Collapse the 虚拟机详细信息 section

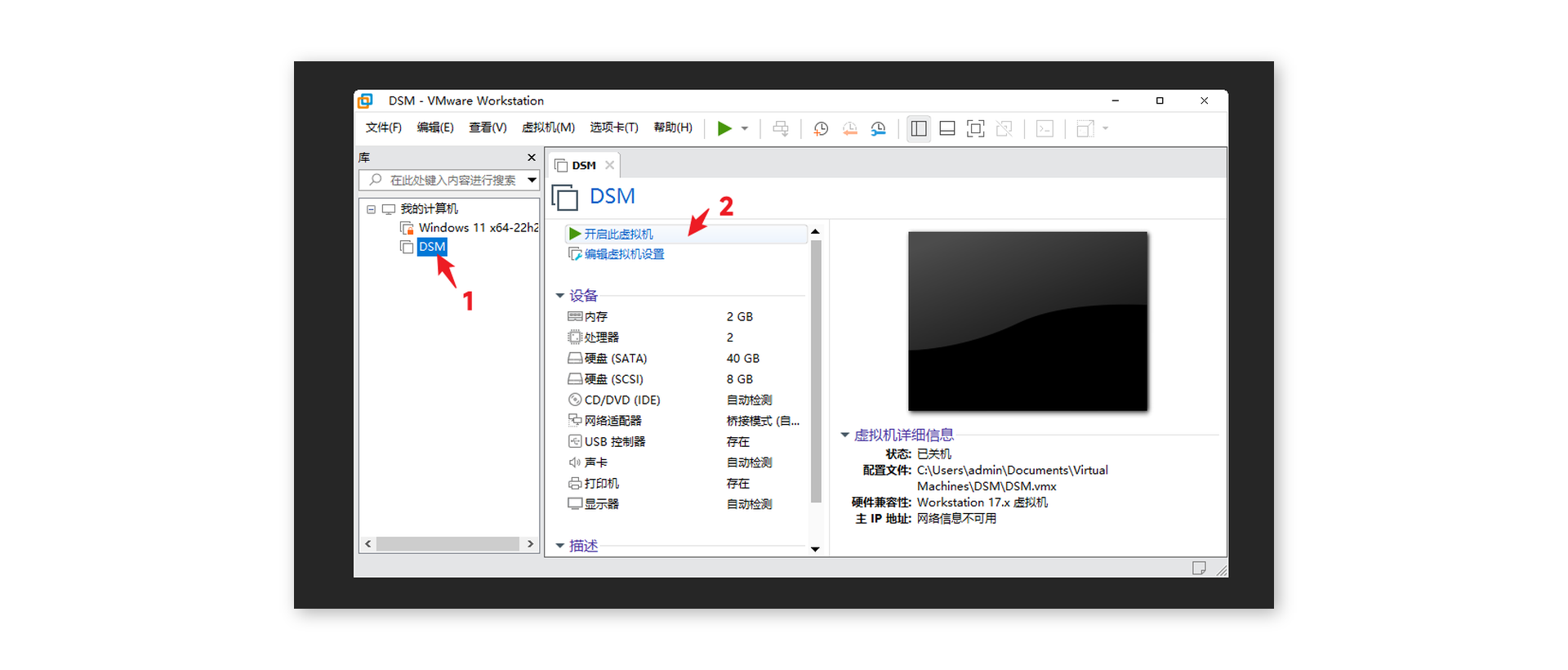pos(844,435)
